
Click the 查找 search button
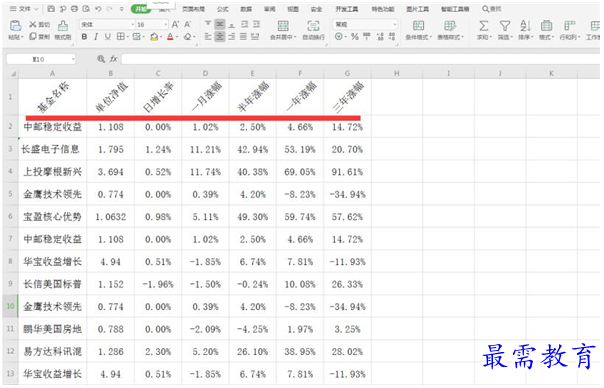point(492,8)
